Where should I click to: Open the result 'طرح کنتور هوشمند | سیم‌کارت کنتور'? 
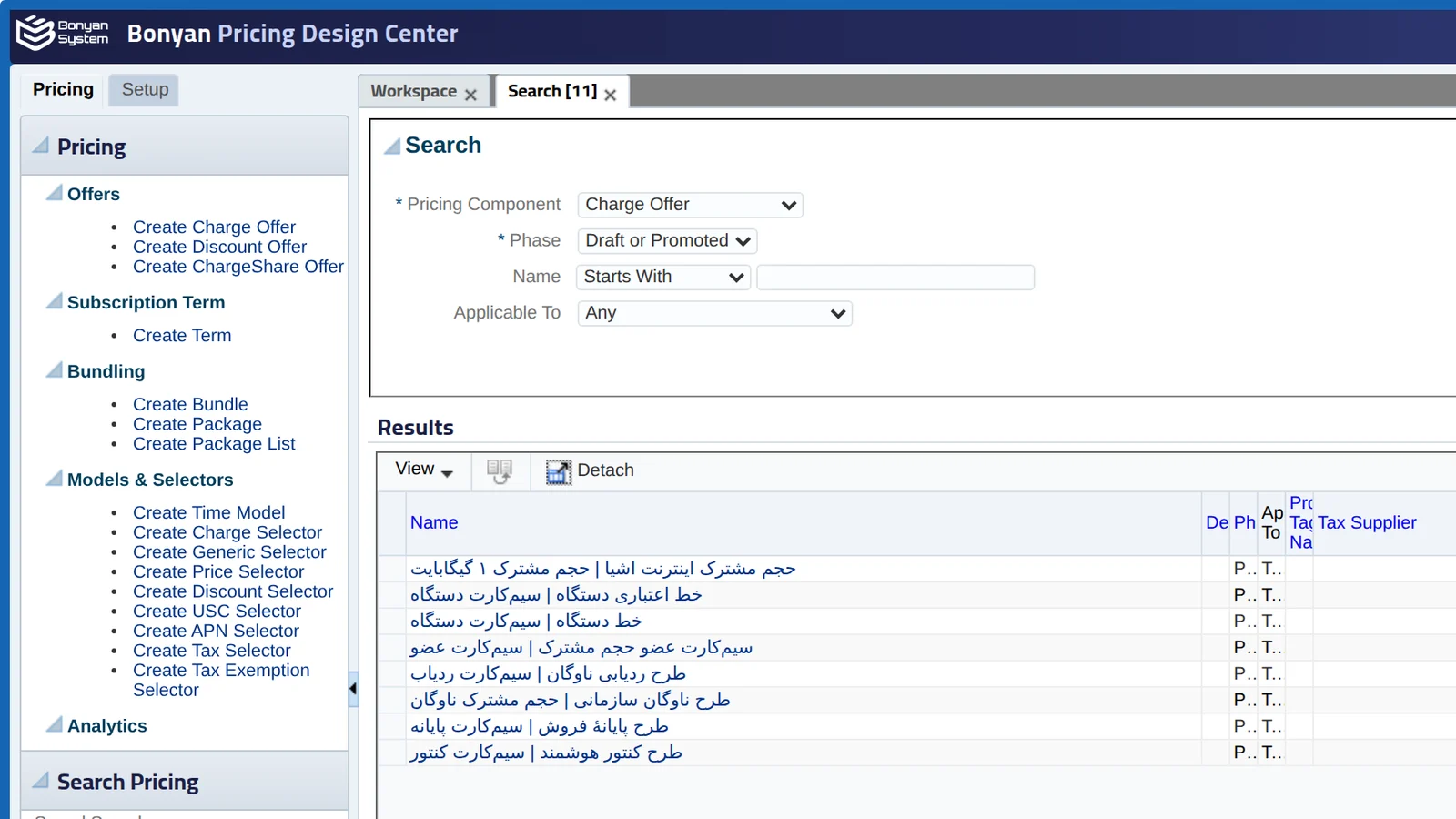coord(546,753)
